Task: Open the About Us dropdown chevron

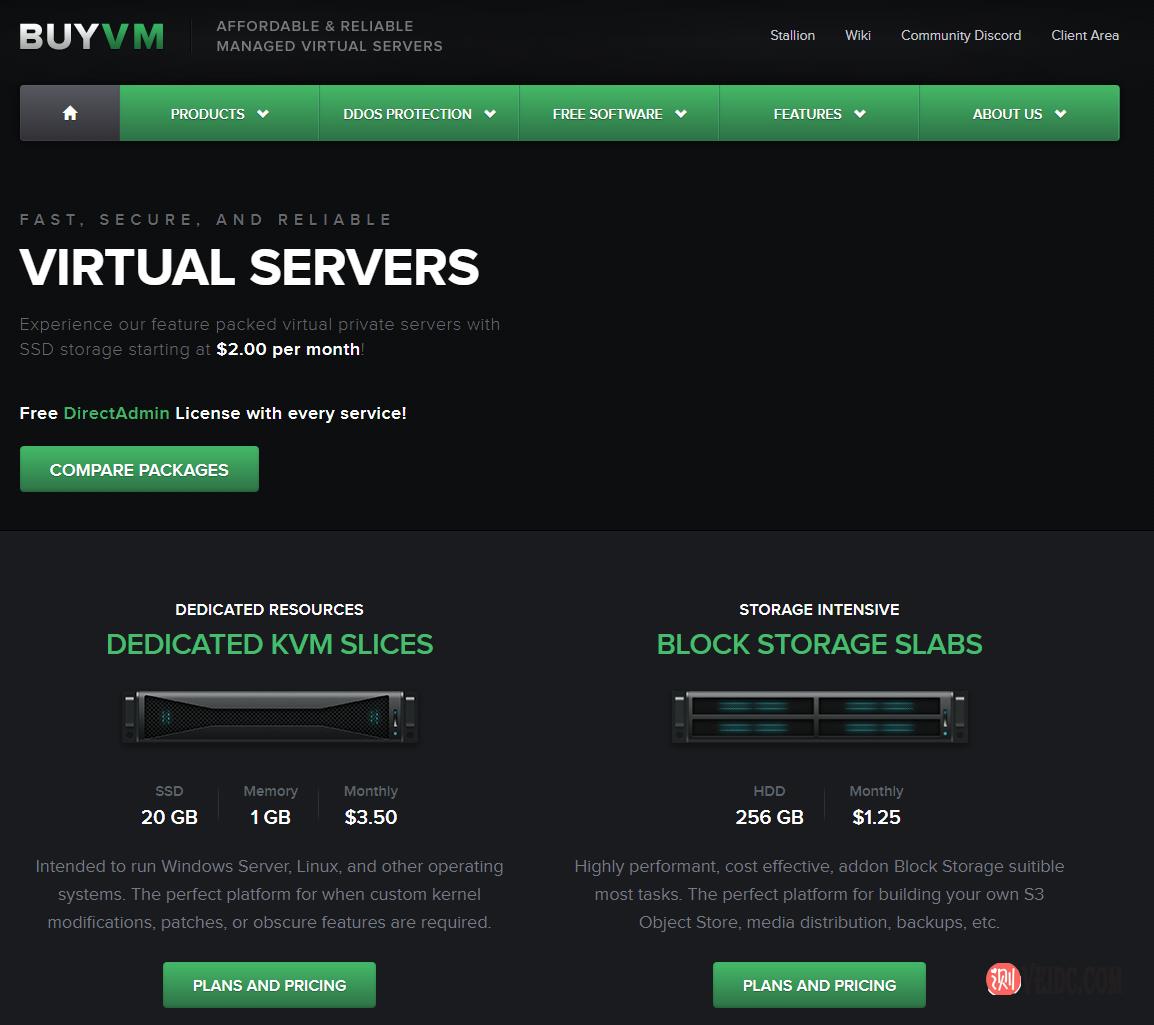Action: point(1061,114)
